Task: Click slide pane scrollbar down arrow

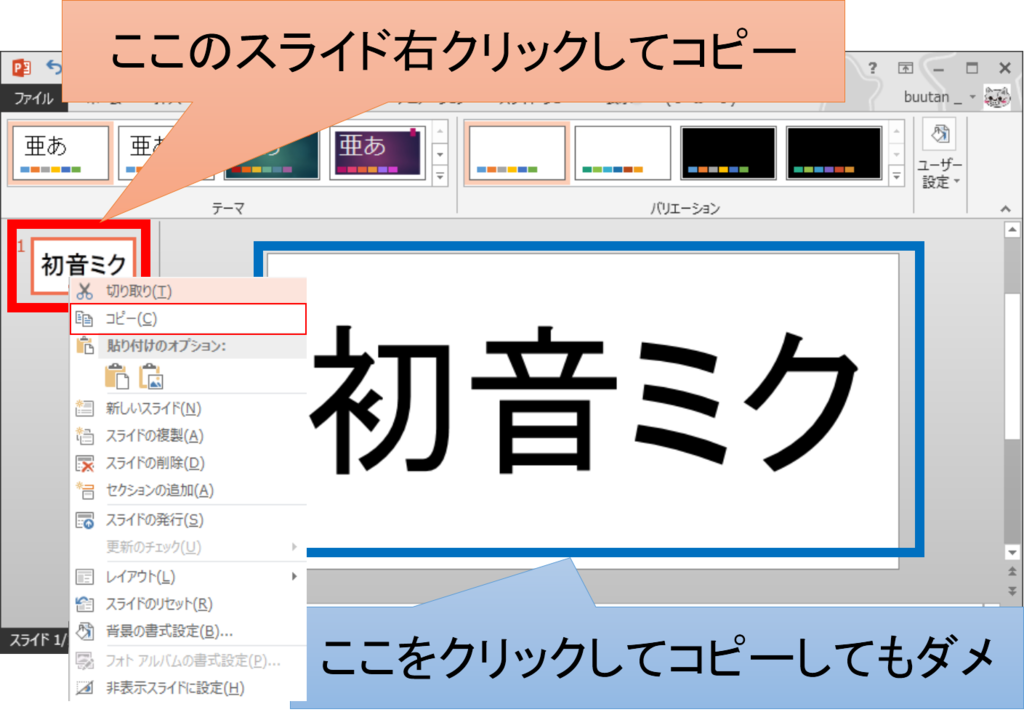Action: pyautogui.click(x=1012, y=553)
